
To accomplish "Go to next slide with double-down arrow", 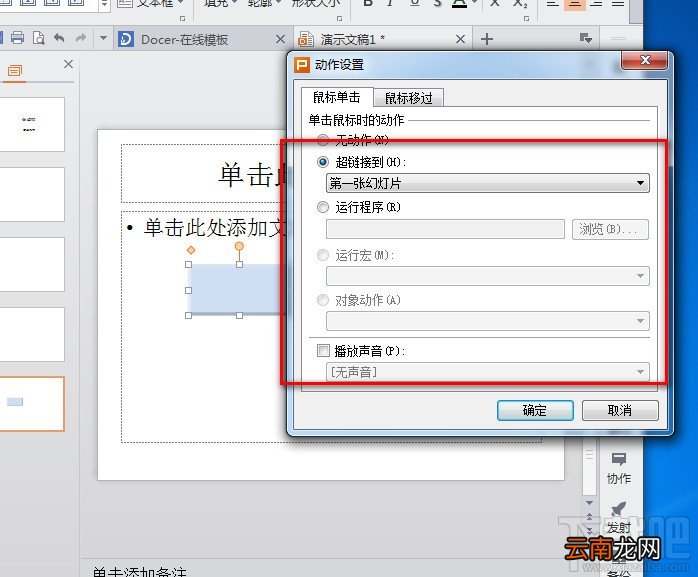I will (589, 530).
